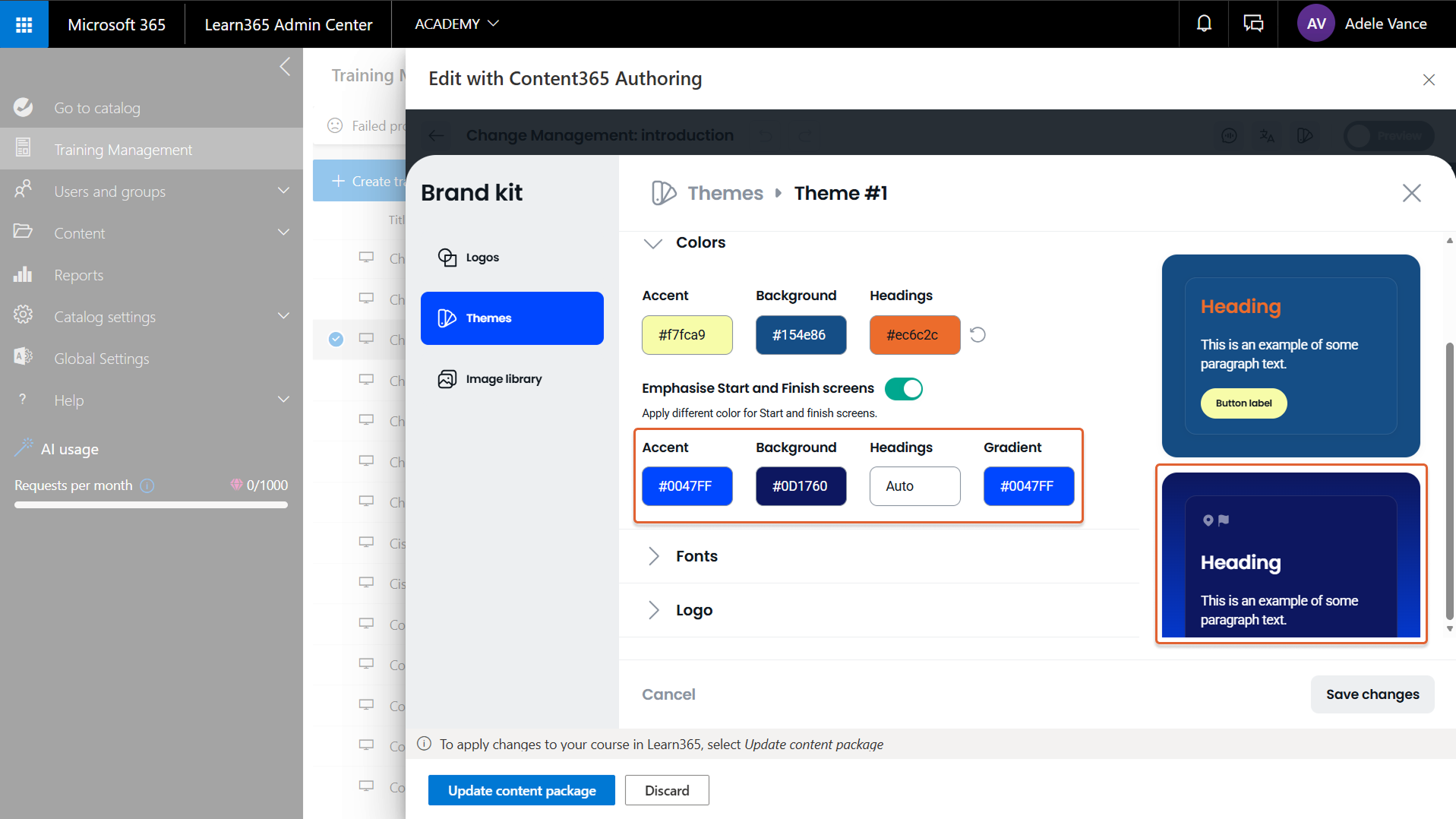Click Save changes button
Screen dimensions: 1456x819
[x=1372, y=694]
